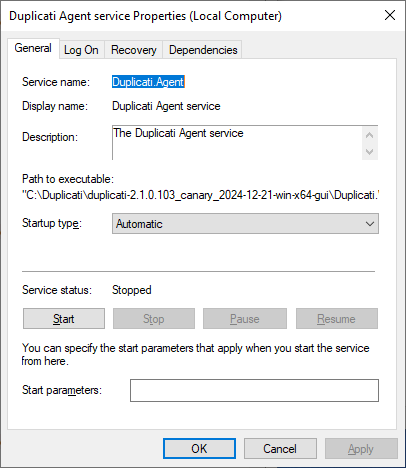Click the grayed-out Pause button
Screen dimensions: 406x468
click(x=245, y=319)
